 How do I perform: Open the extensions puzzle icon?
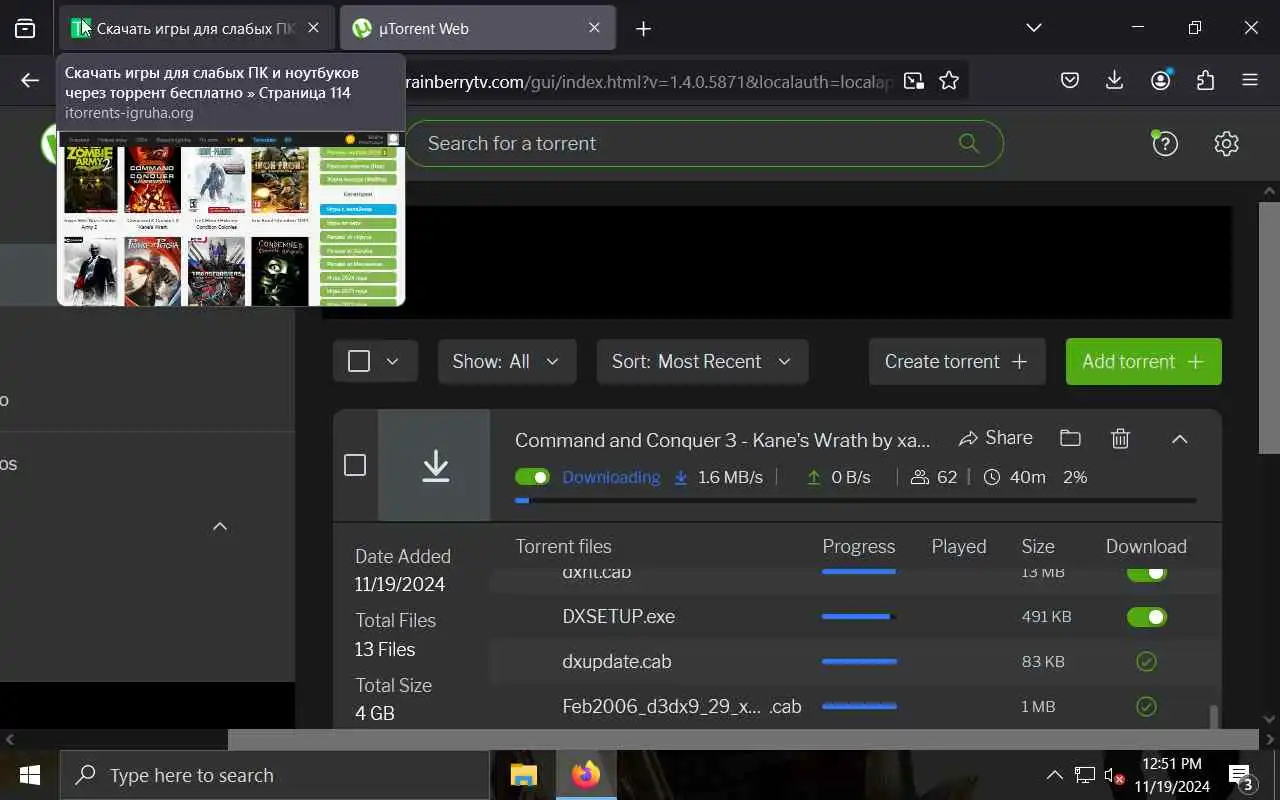[1205, 81]
